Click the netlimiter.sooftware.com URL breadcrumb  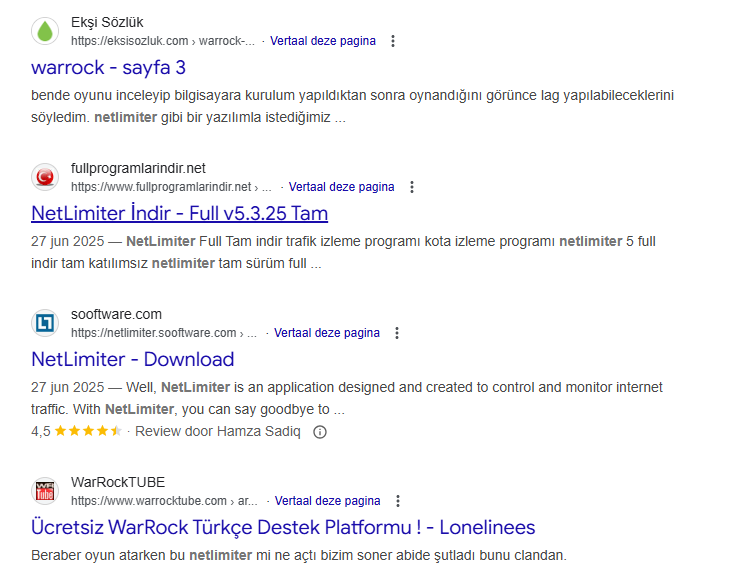coord(164,333)
